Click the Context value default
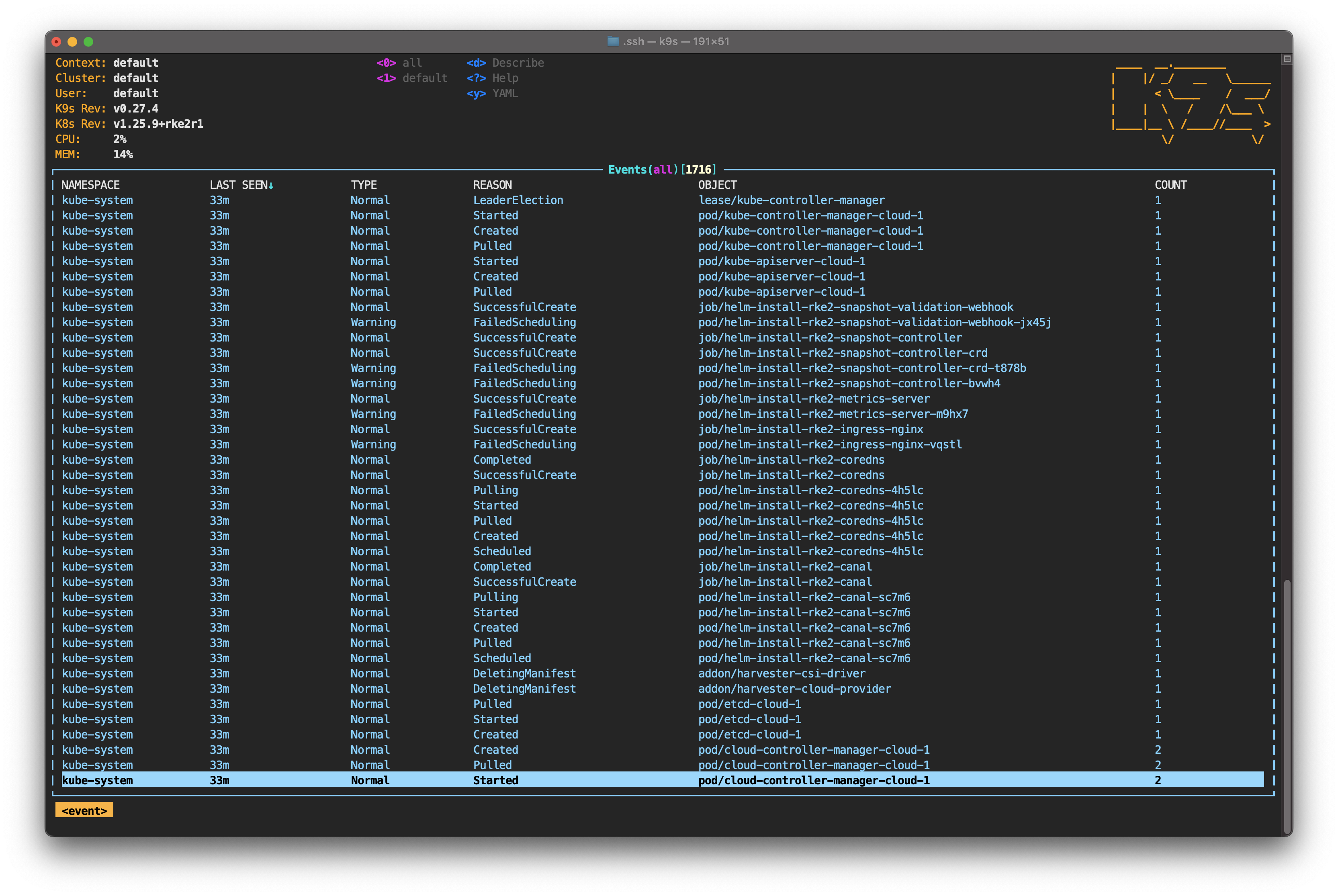 click(135, 63)
